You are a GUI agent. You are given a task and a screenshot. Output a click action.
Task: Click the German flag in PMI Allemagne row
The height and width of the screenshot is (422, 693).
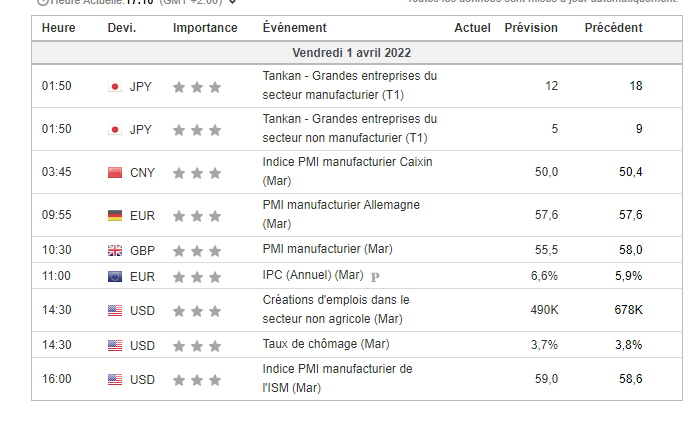click(115, 215)
